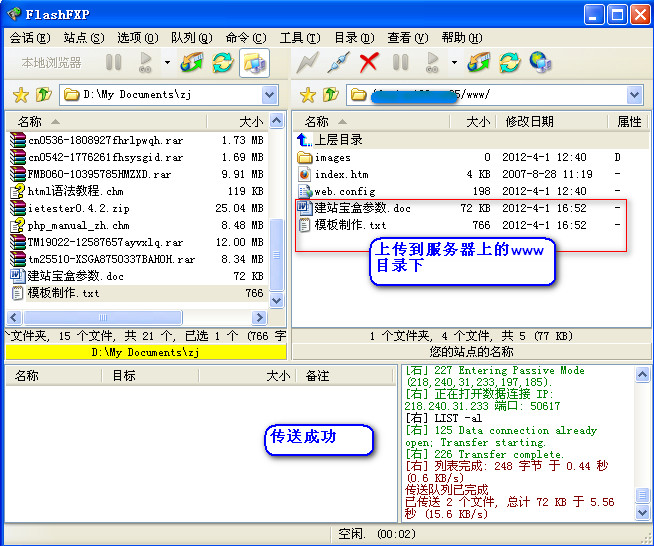Select index.htm in remote file list
This screenshot has height=546, width=654.
[x=341, y=174]
